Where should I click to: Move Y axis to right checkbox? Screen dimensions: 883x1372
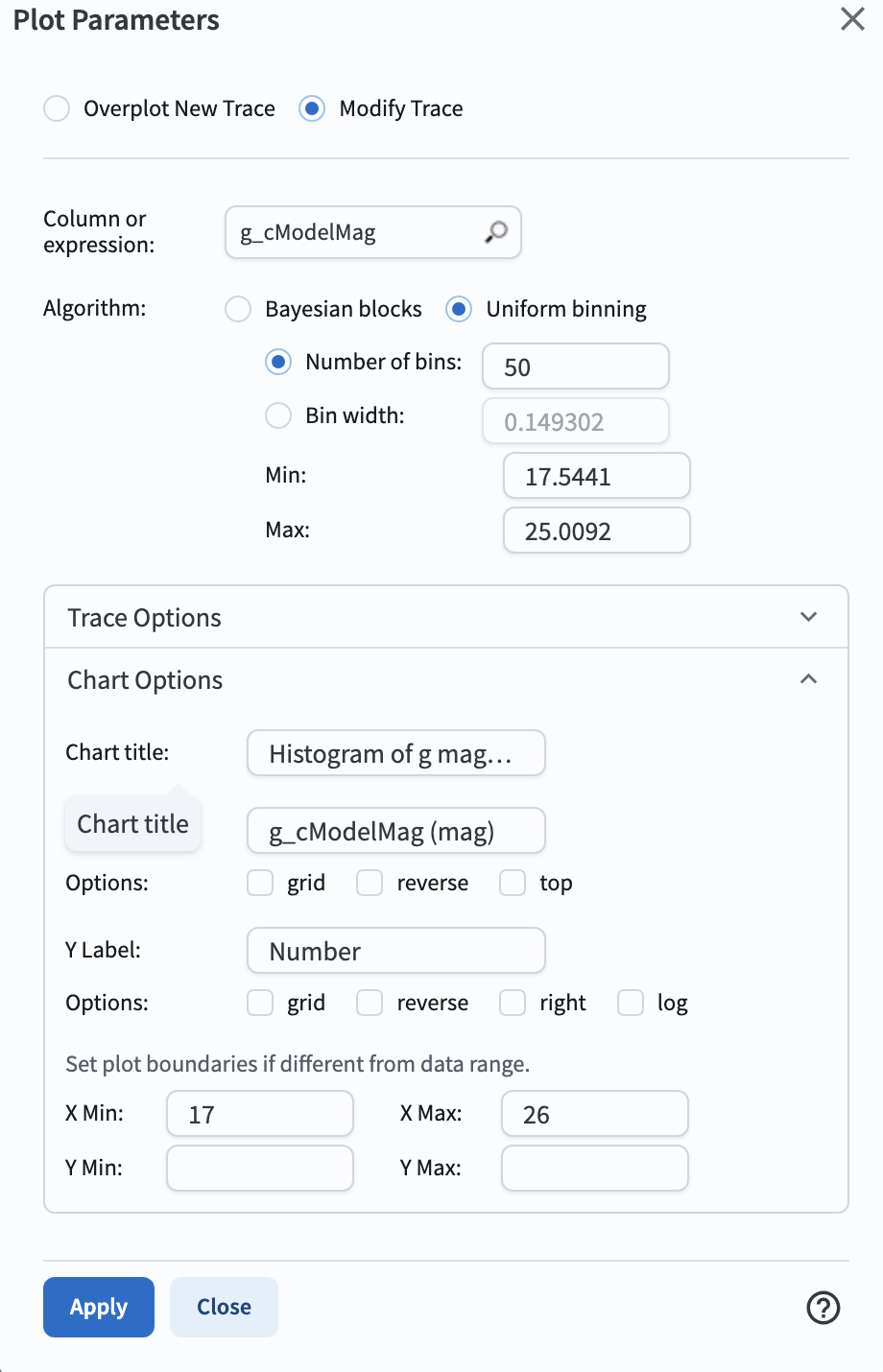513,1003
